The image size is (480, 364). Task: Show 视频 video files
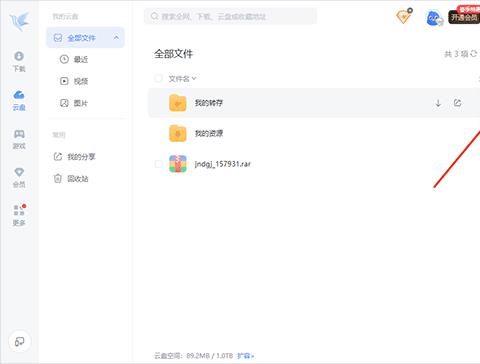point(74,81)
